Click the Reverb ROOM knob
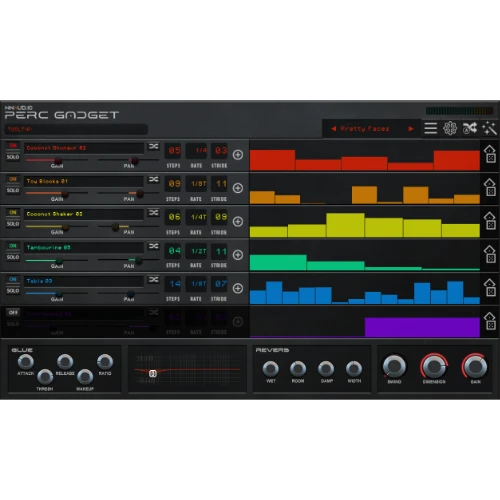500x500 pixels. click(x=298, y=369)
